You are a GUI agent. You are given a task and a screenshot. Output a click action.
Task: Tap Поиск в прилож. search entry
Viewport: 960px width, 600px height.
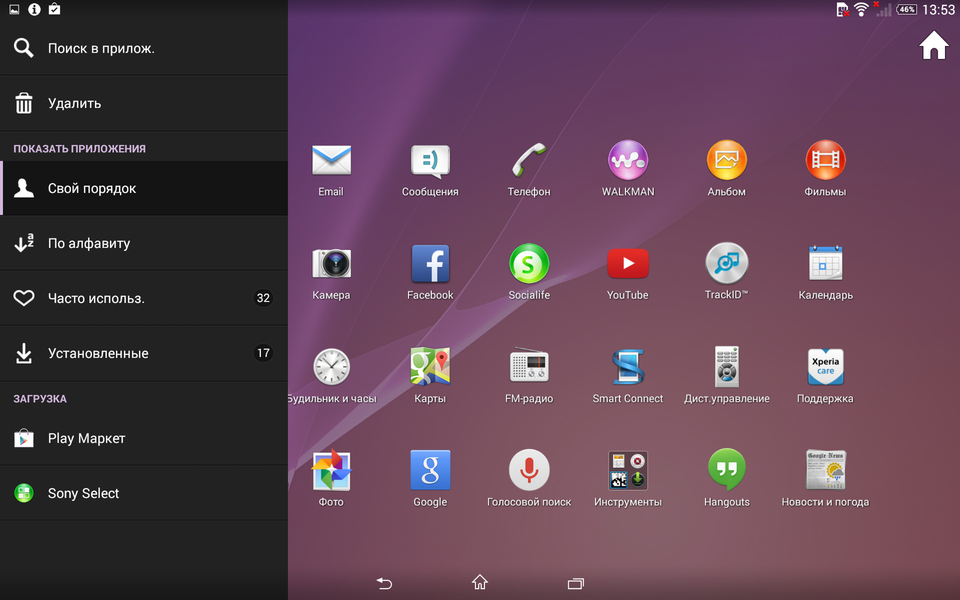click(x=144, y=48)
